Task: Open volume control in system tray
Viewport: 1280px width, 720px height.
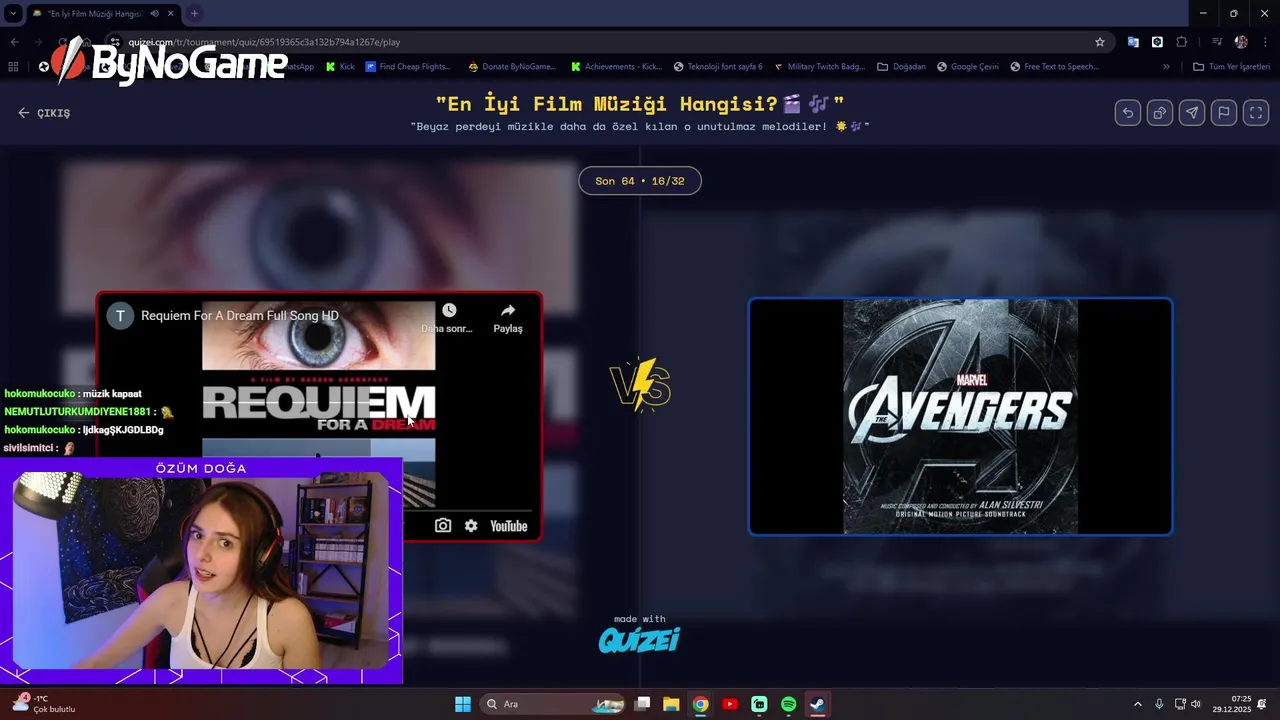Action: (1195, 704)
